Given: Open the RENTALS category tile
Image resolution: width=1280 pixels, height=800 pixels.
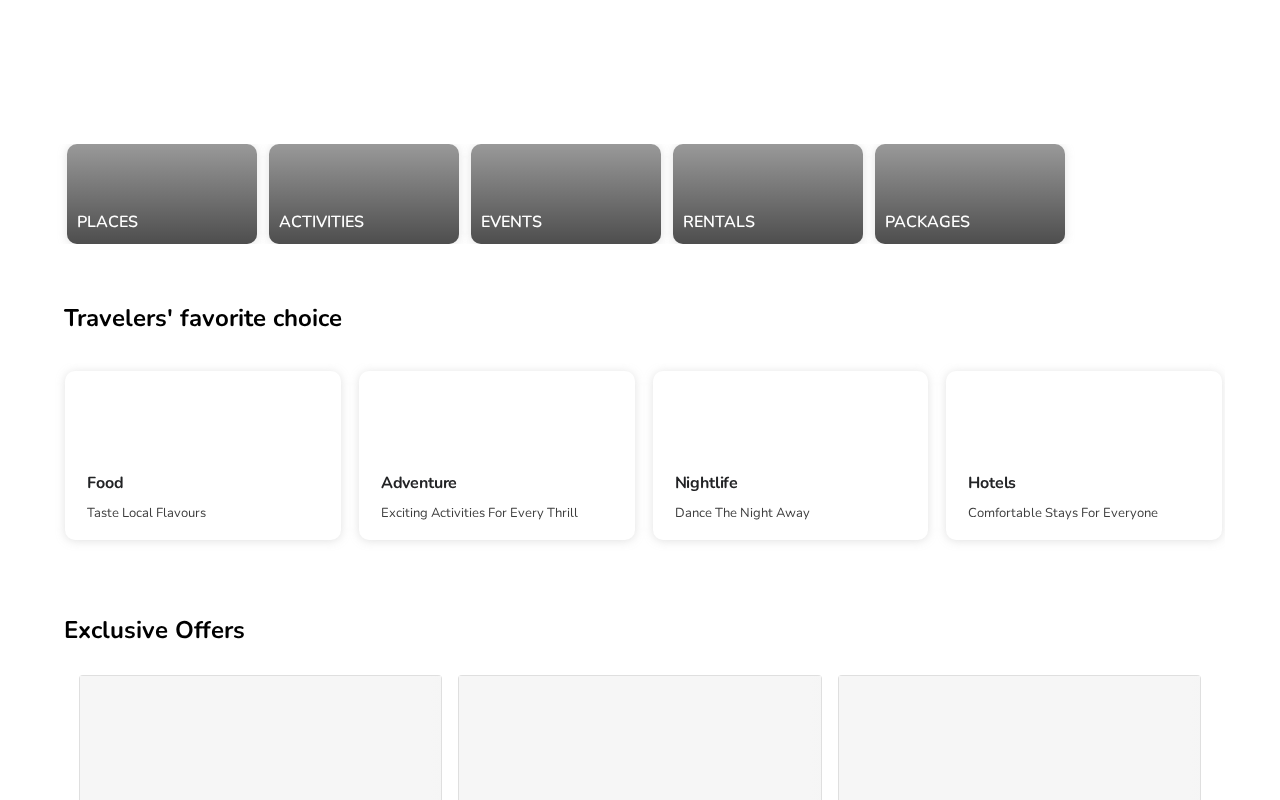Looking at the screenshot, I should [768, 194].
